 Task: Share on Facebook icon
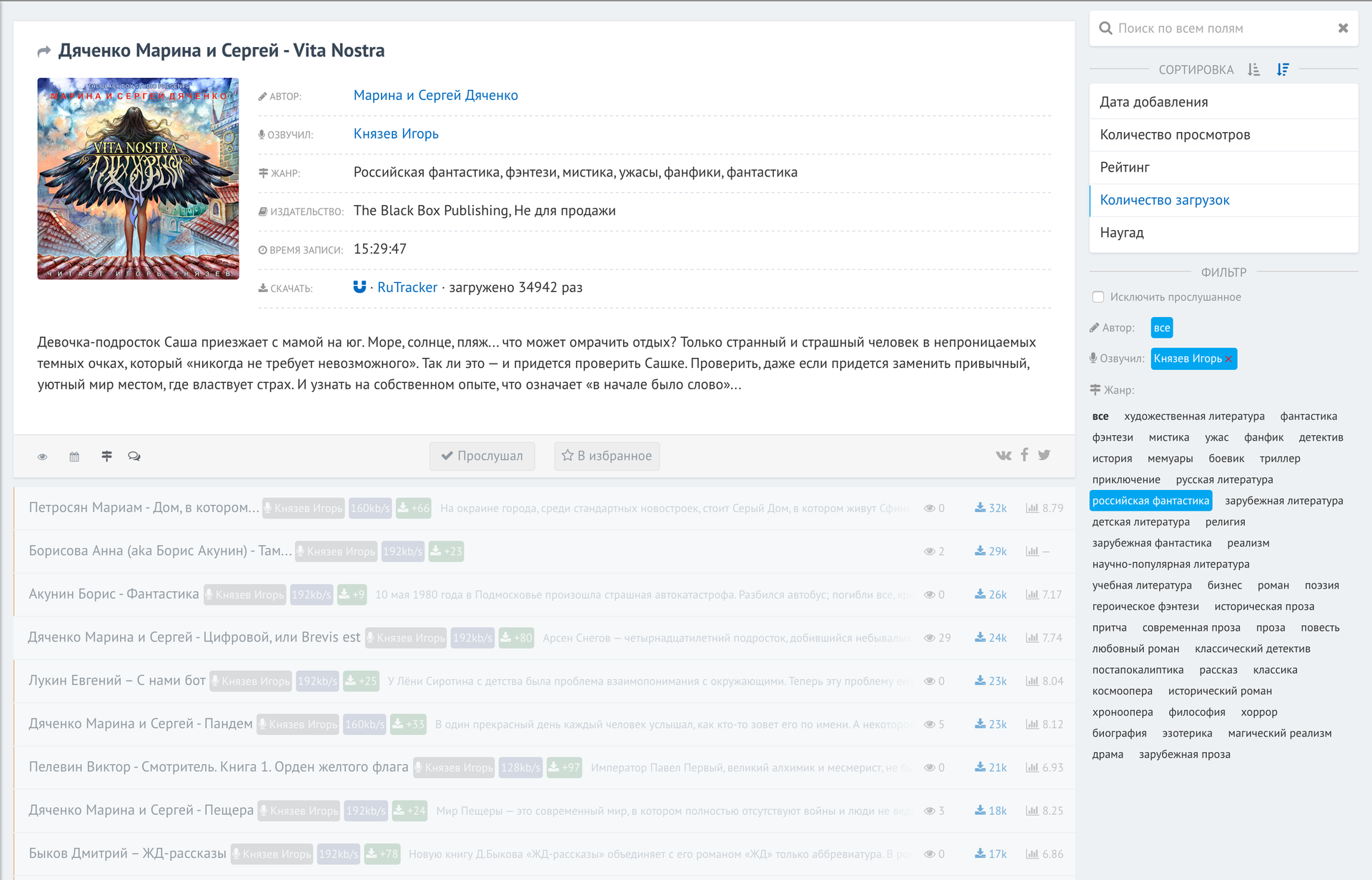coord(1025,454)
